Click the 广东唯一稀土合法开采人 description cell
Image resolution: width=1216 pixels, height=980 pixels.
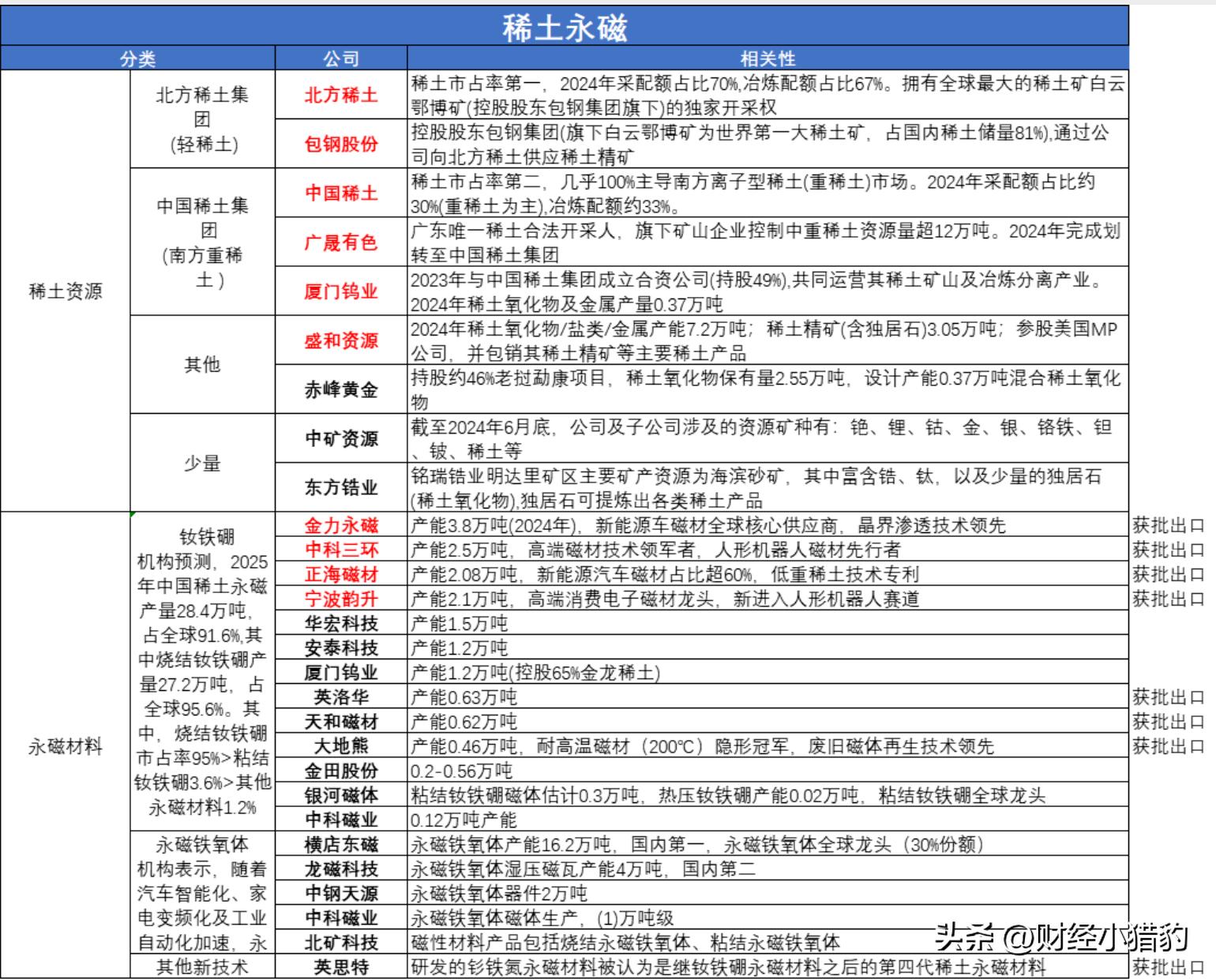pos(768,242)
